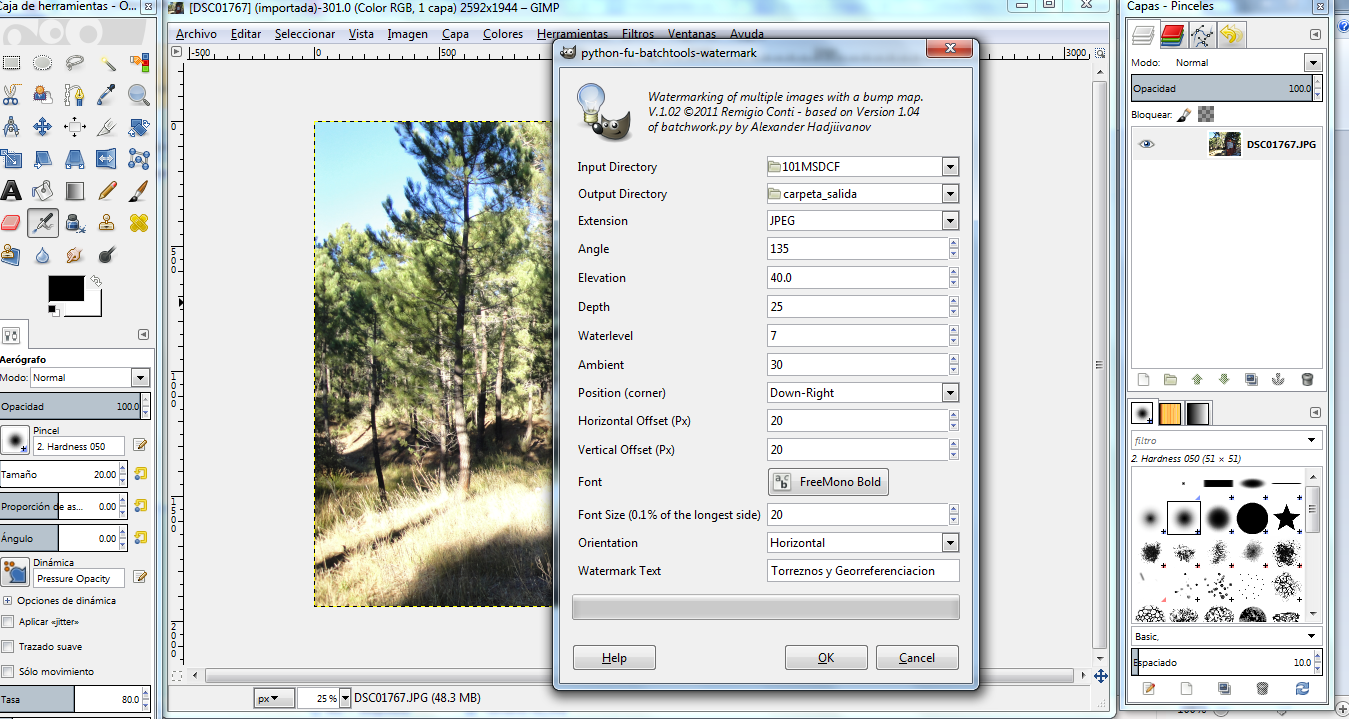Check the Trazado suave option
1349x719 pixels.
(x=9, y=647)
